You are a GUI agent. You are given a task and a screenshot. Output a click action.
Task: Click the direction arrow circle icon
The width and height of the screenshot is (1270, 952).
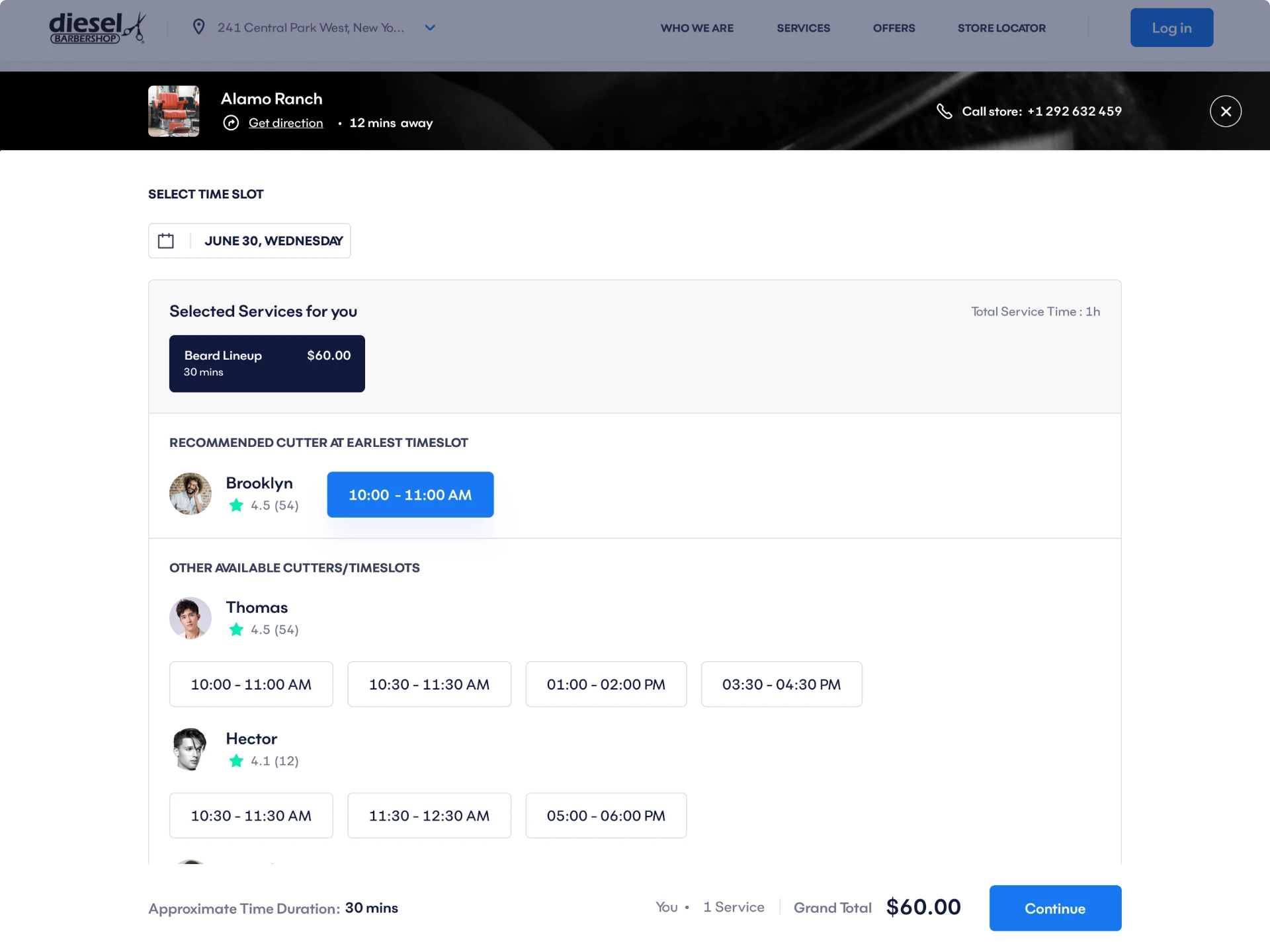[231, 123]
